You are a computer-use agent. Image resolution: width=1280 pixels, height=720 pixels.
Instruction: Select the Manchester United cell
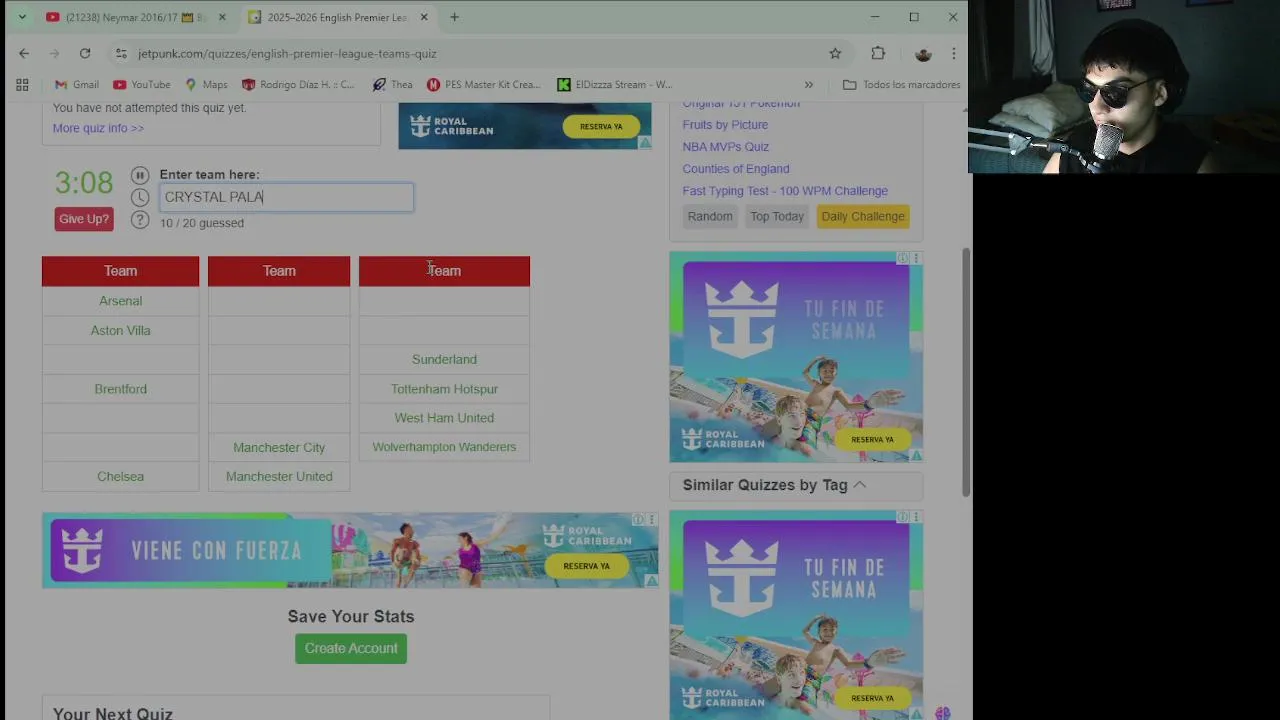click(x=279, y=477)
